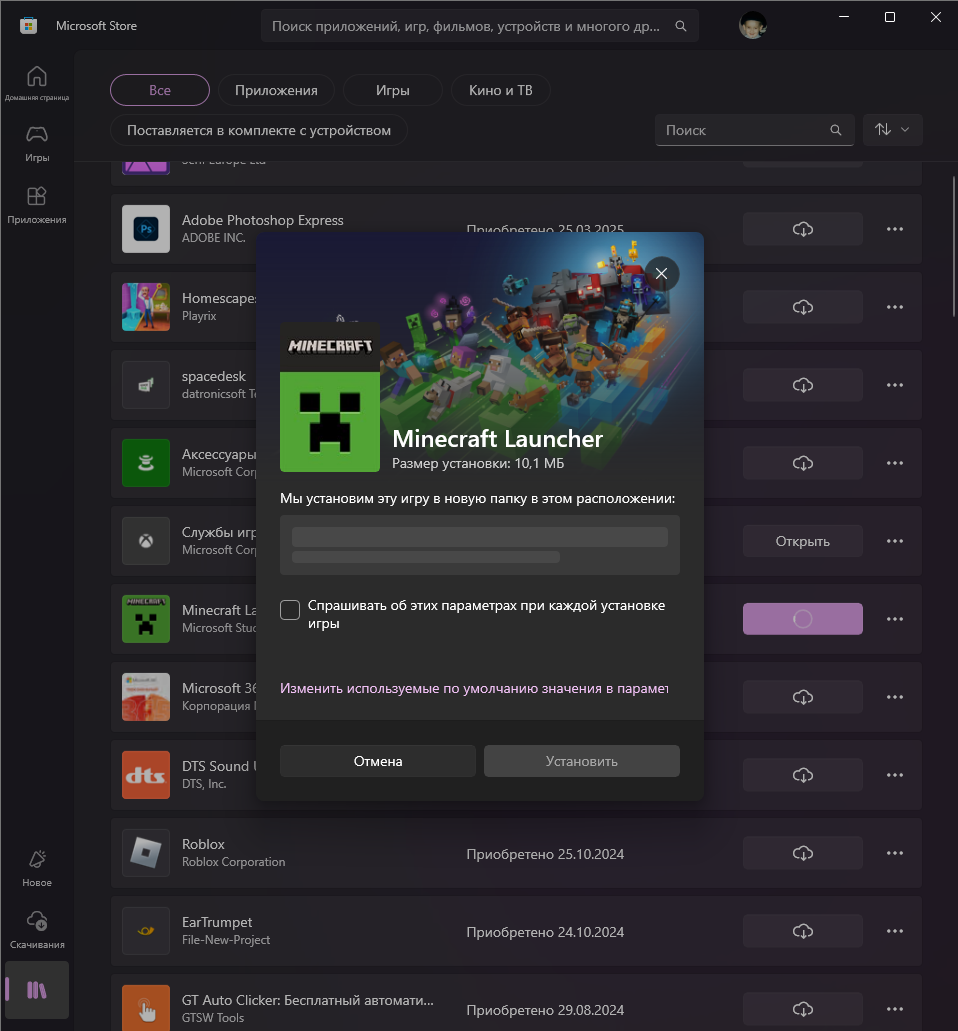The height and width of the screenshot is (1031, 958).
Task: Open more options for DTS Sound row
Action: point(895,775)
